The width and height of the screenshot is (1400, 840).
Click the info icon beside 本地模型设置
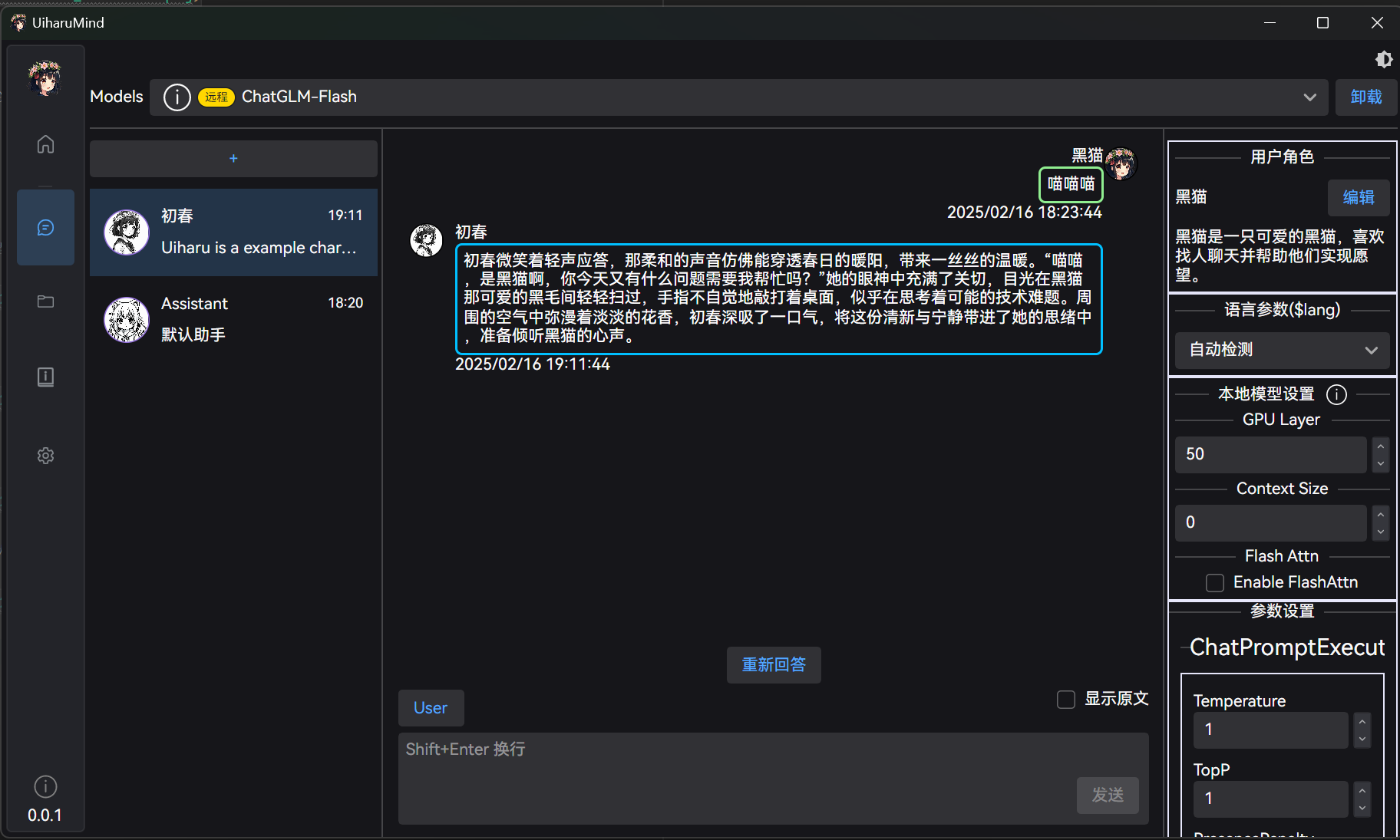(x=1336, y=394)
